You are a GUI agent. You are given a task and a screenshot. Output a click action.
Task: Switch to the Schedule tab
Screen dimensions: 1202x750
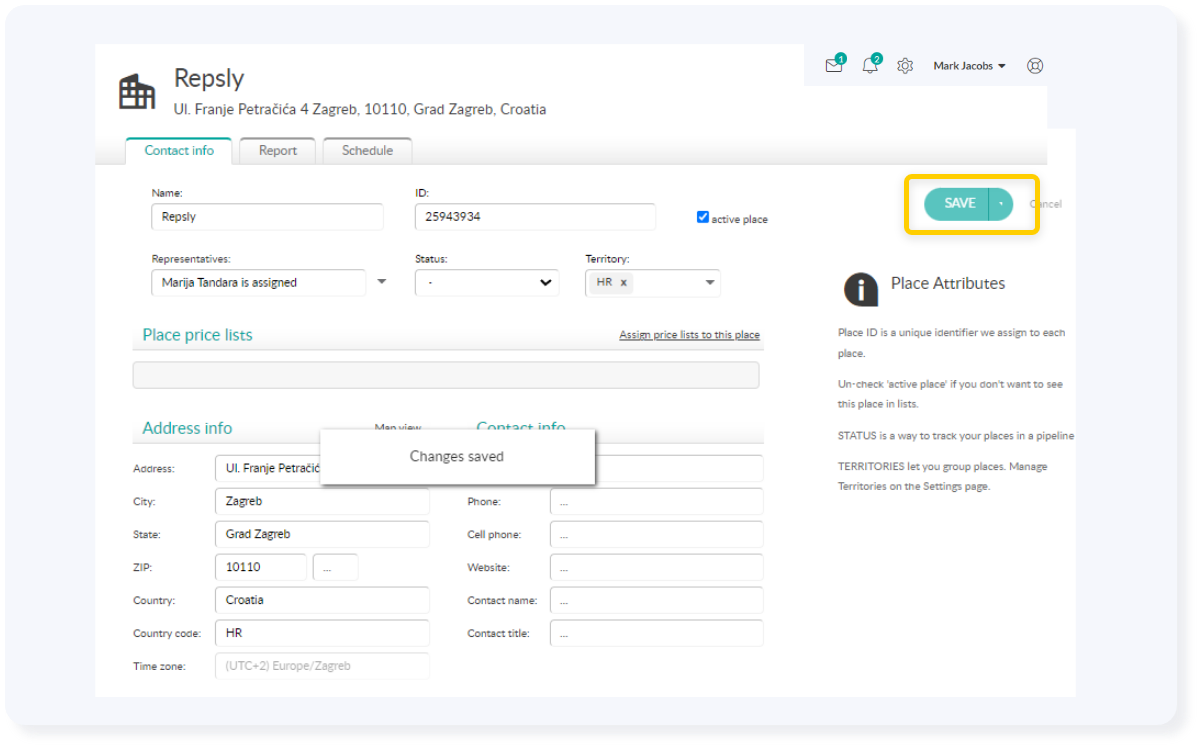(367, 151)
